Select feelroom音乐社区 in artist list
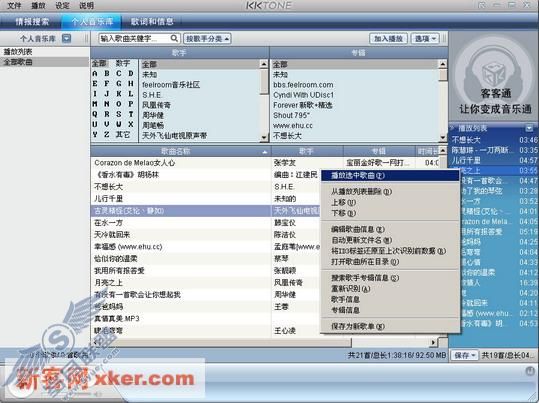Viewport: 539px width, 403px height. [199, 85]
